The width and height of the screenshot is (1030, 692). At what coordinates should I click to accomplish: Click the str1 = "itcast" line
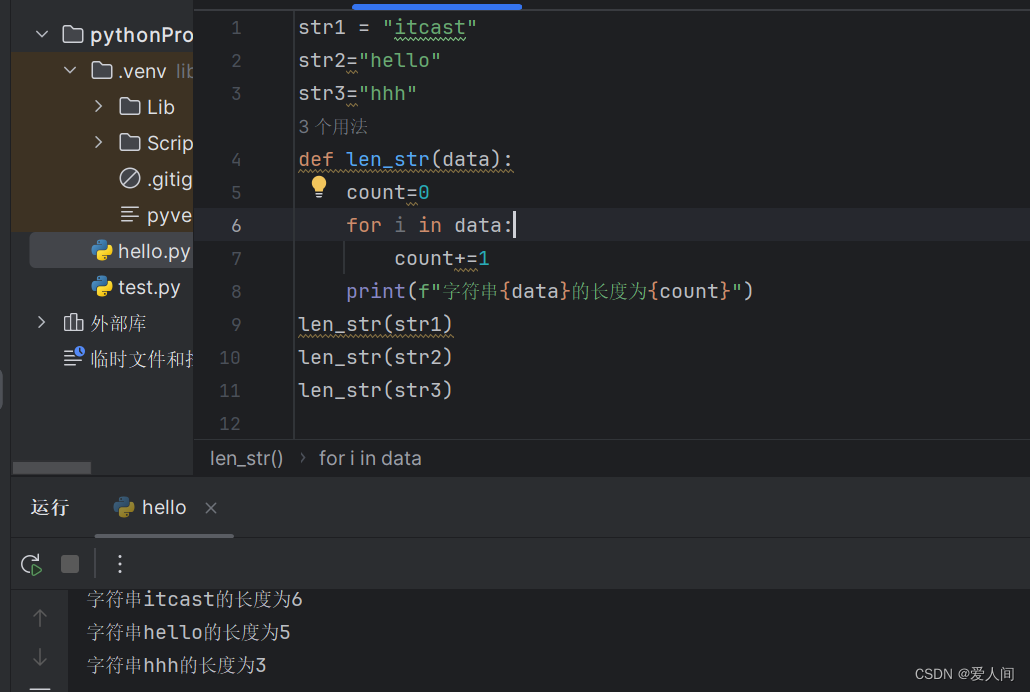tap(388, 28)
